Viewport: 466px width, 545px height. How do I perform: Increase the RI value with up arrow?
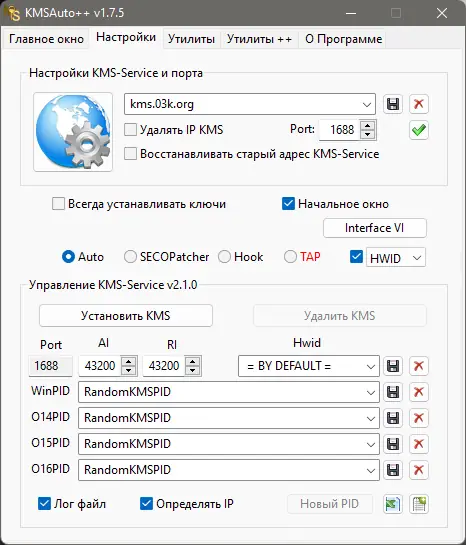pos(193,361)
